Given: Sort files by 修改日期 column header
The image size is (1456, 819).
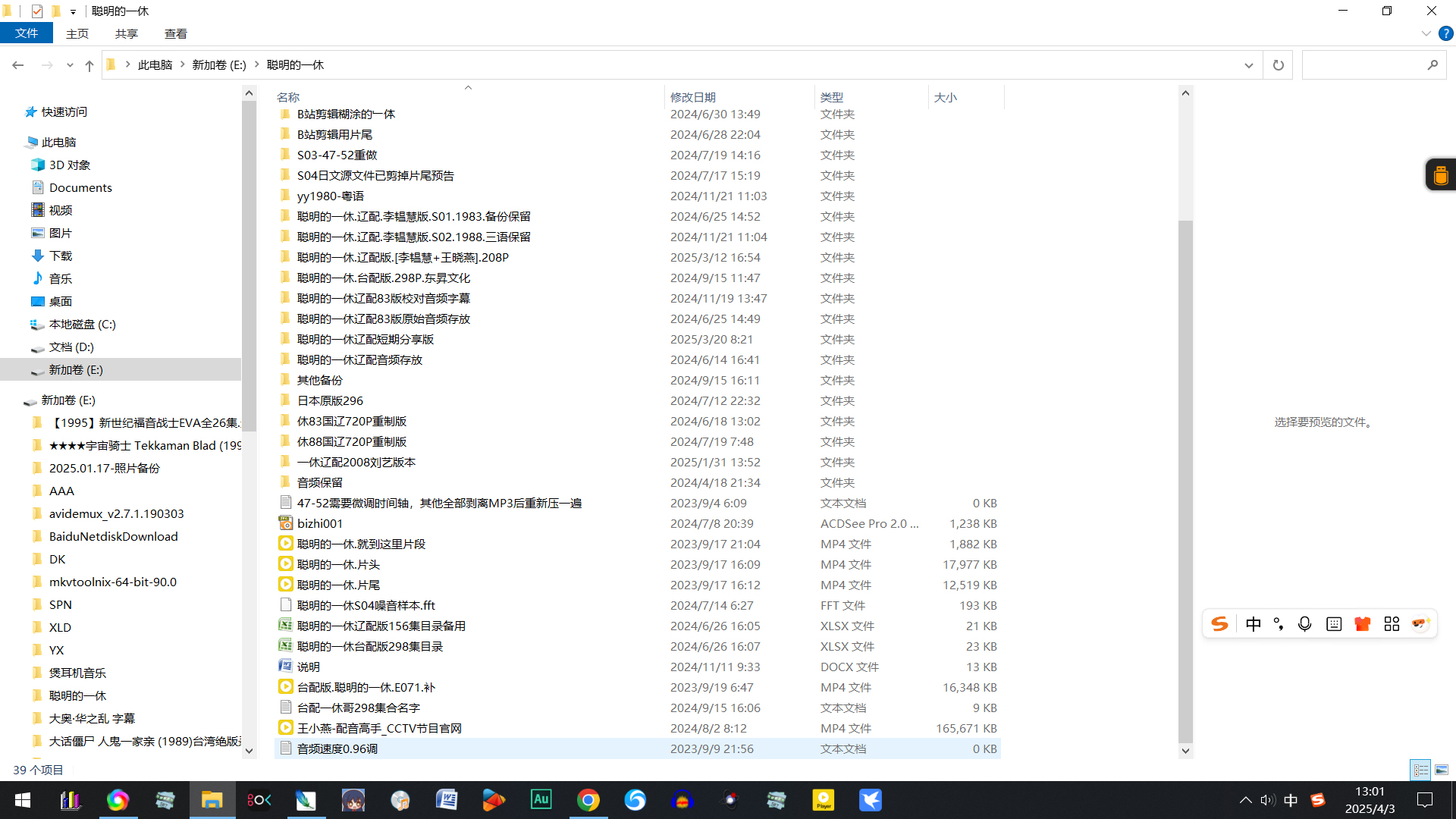Looking at the screenshot, I should (x=692, y=97).
